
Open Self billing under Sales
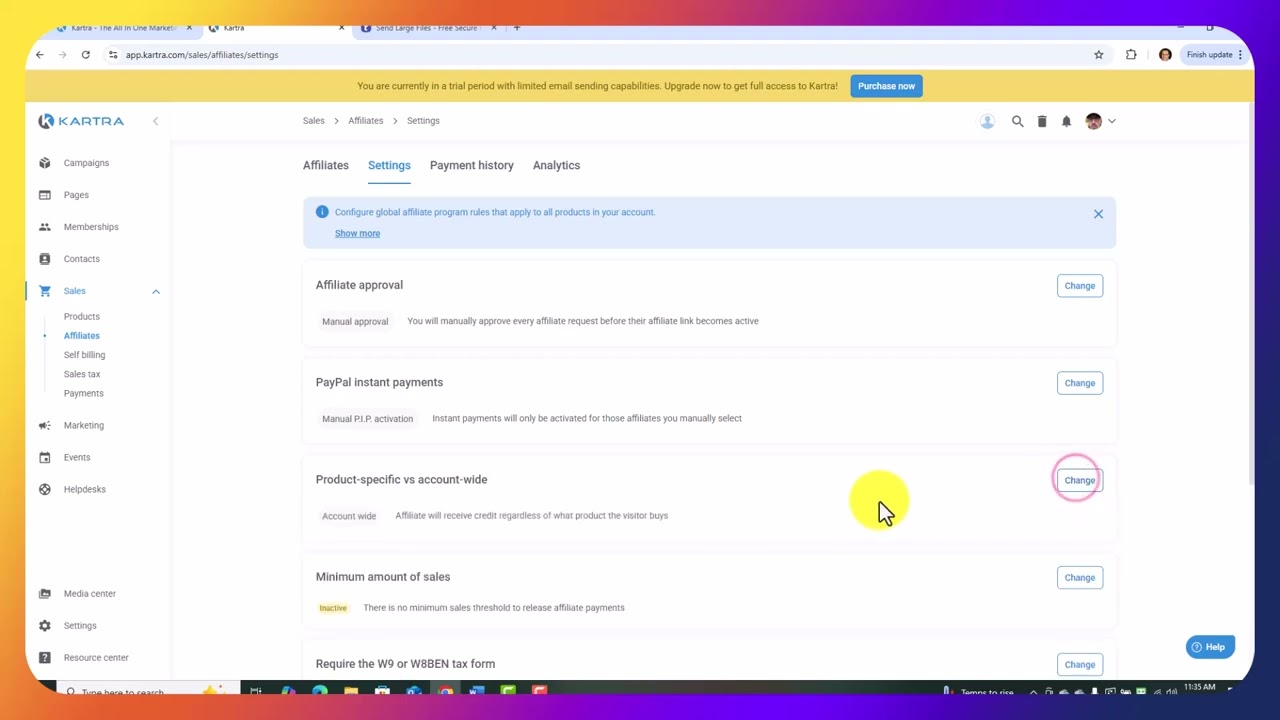point(84,355)
